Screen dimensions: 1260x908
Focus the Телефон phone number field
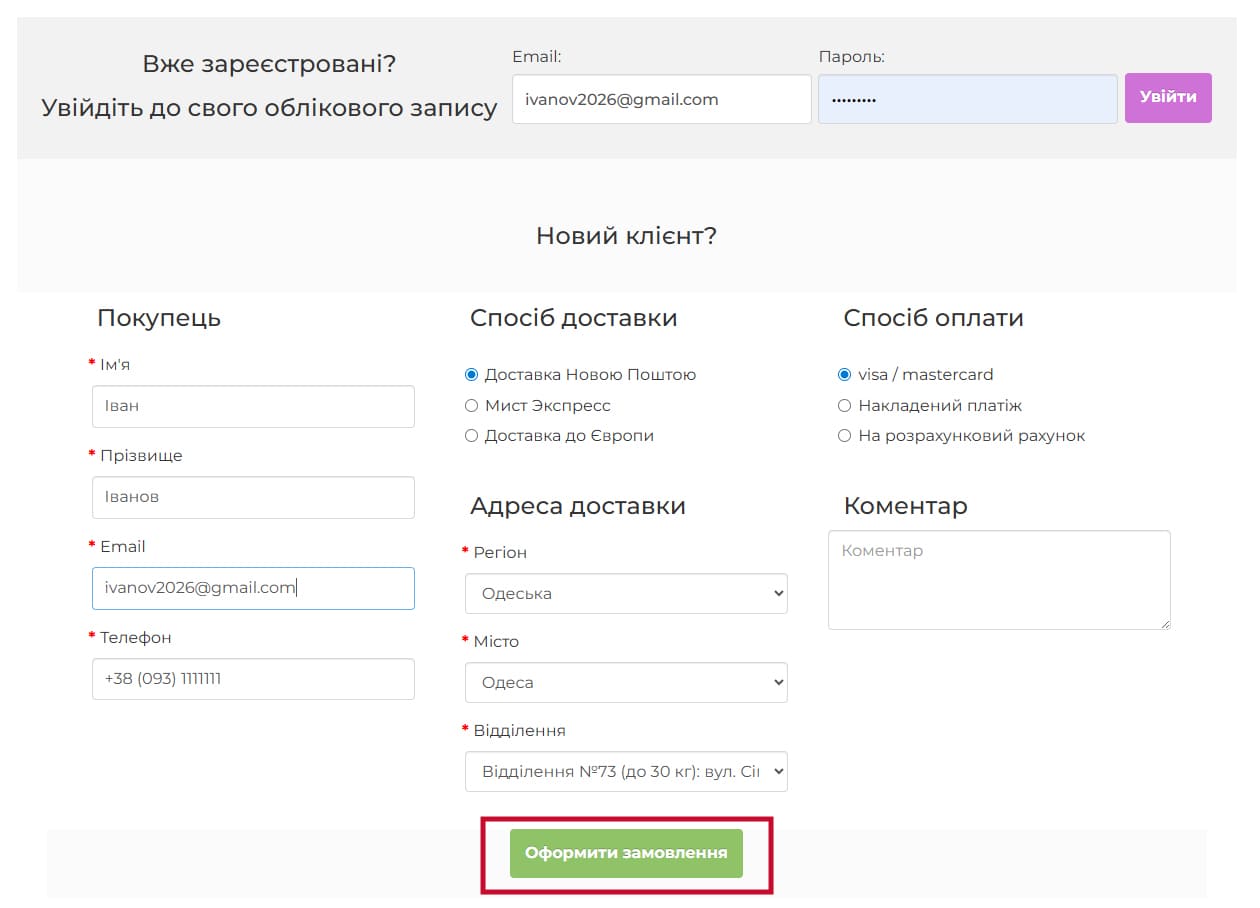coord(253,679)
